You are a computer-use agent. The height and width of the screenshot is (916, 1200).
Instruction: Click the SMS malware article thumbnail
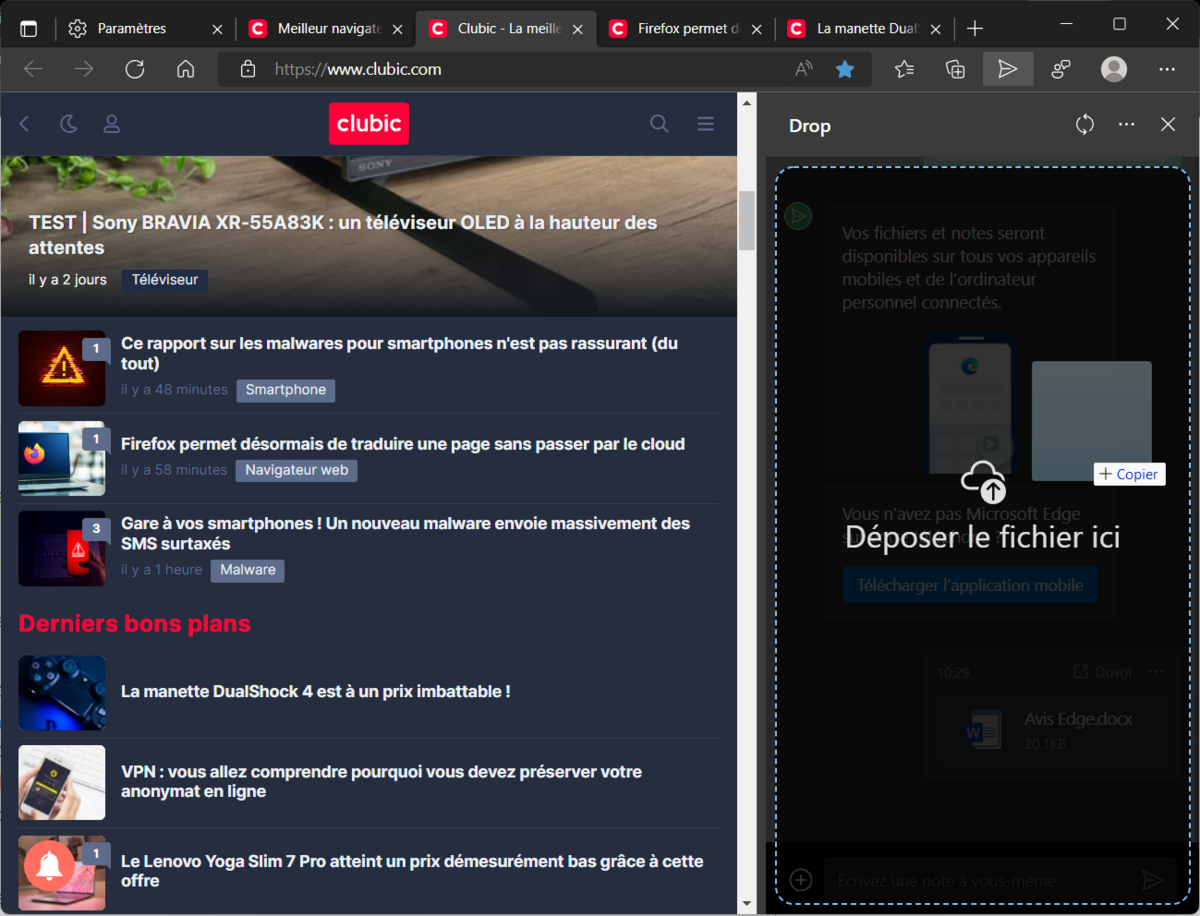pos(62,548)
